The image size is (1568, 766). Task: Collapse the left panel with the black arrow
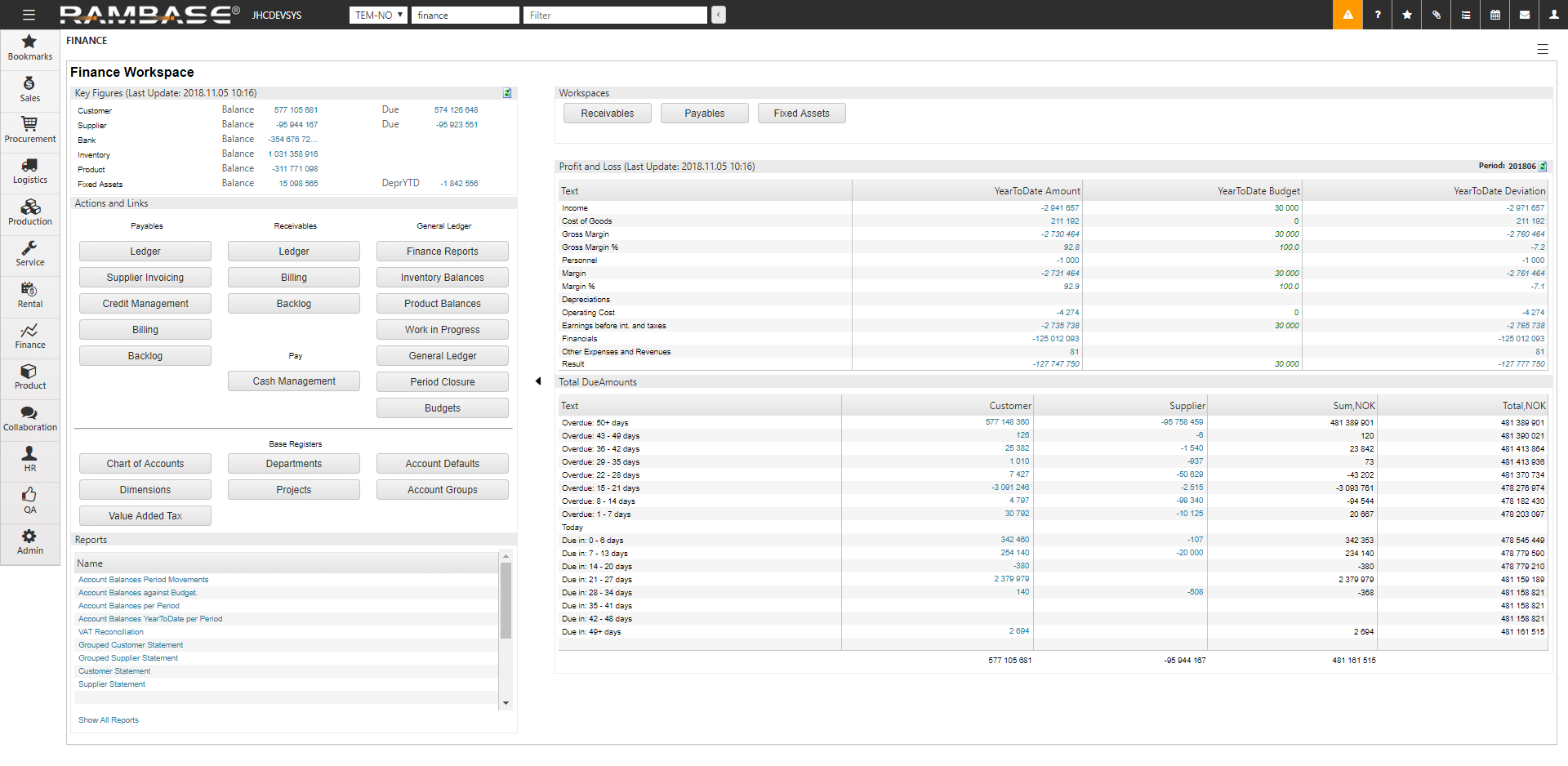tap(537, 381)
